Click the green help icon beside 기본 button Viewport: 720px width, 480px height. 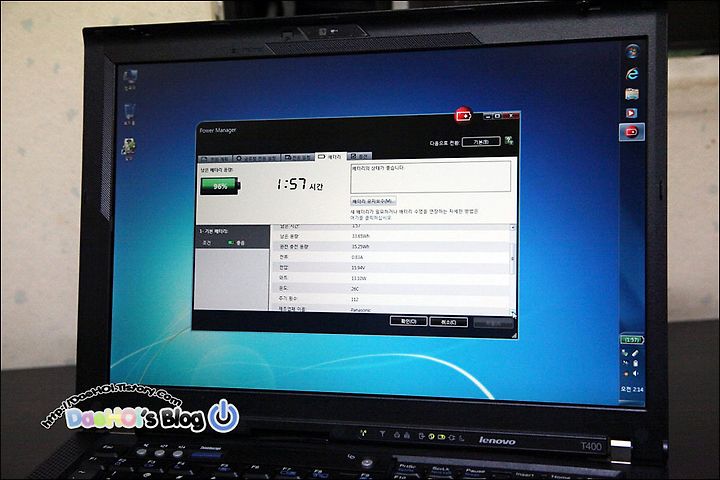click(509, 141)
